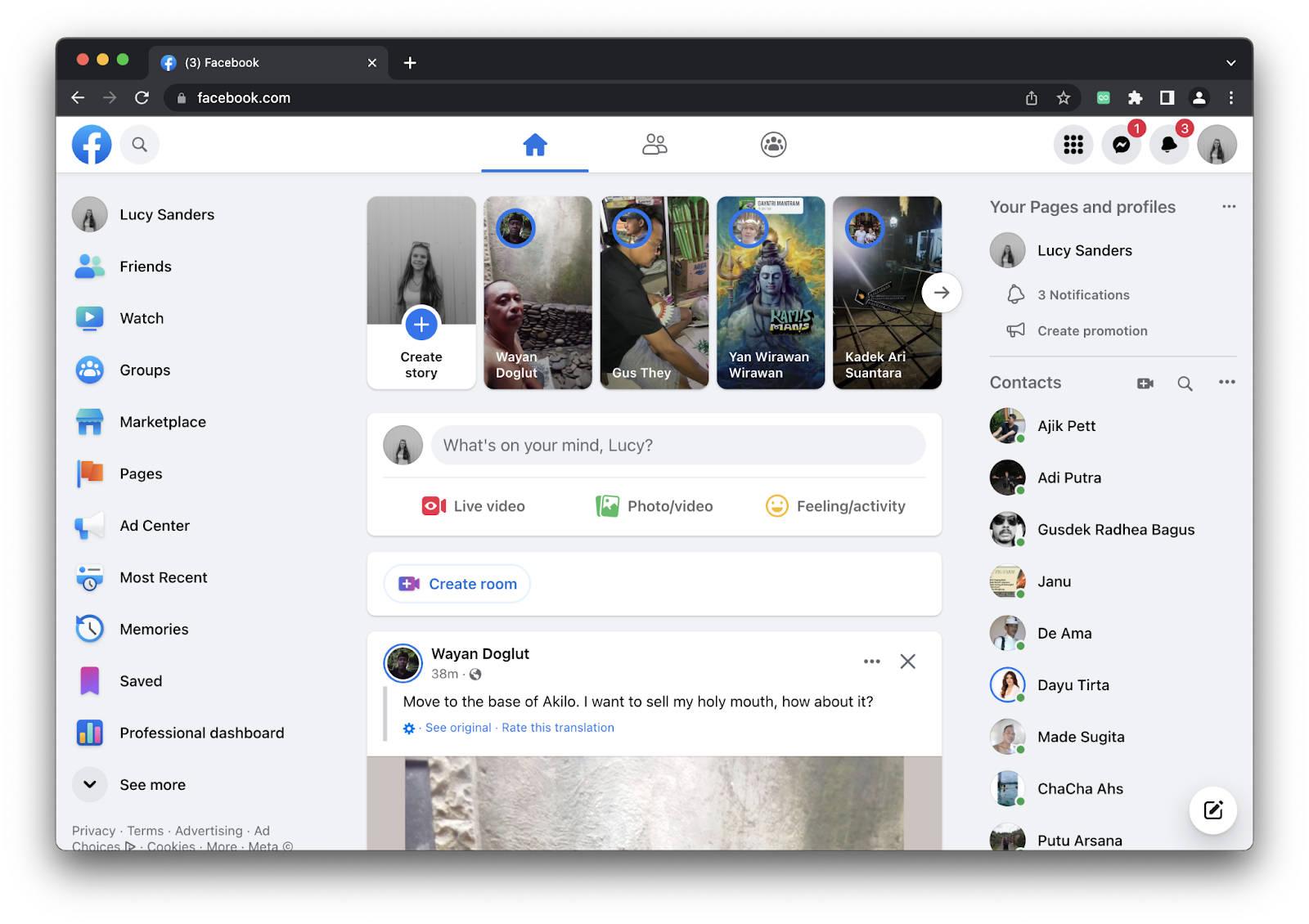Click Rate this translation link
The image size is (1309, 924).
point(558,728)
